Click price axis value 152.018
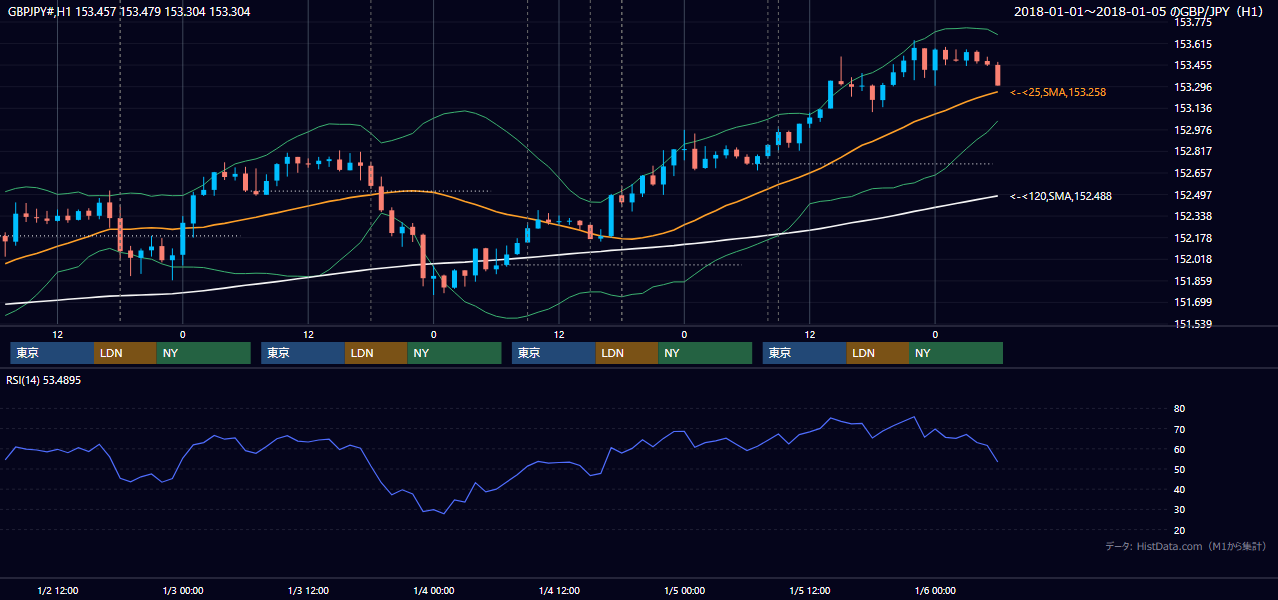1278x600 pixels. click(1193, 259)
